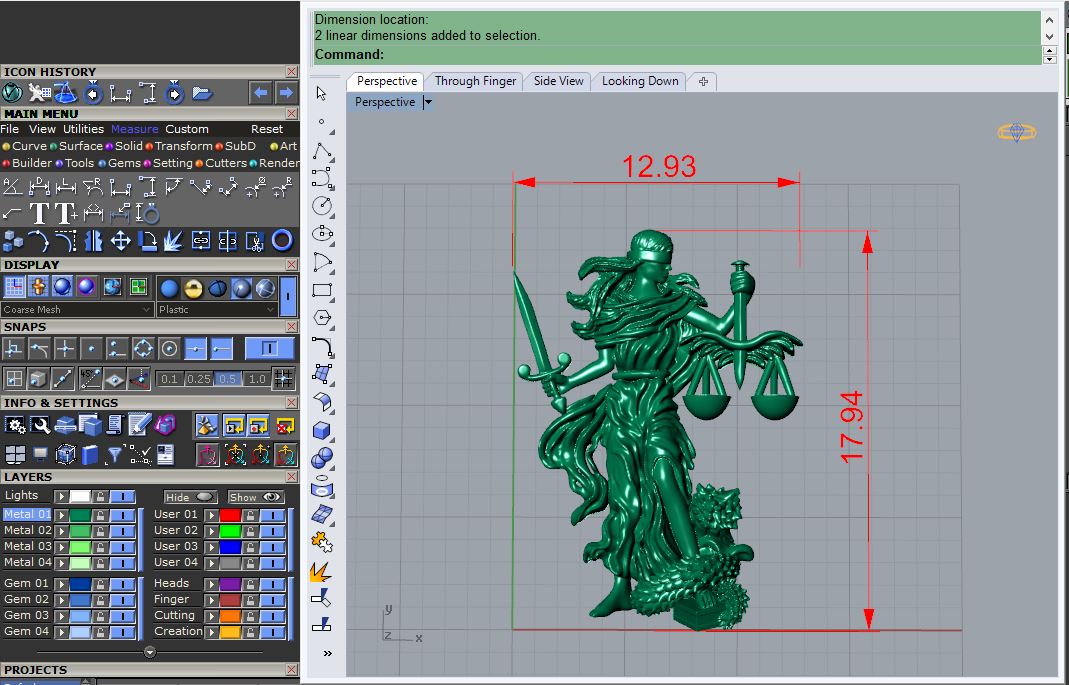
Task: Switch to the Side View tab
Action: [x=557, y=81]
